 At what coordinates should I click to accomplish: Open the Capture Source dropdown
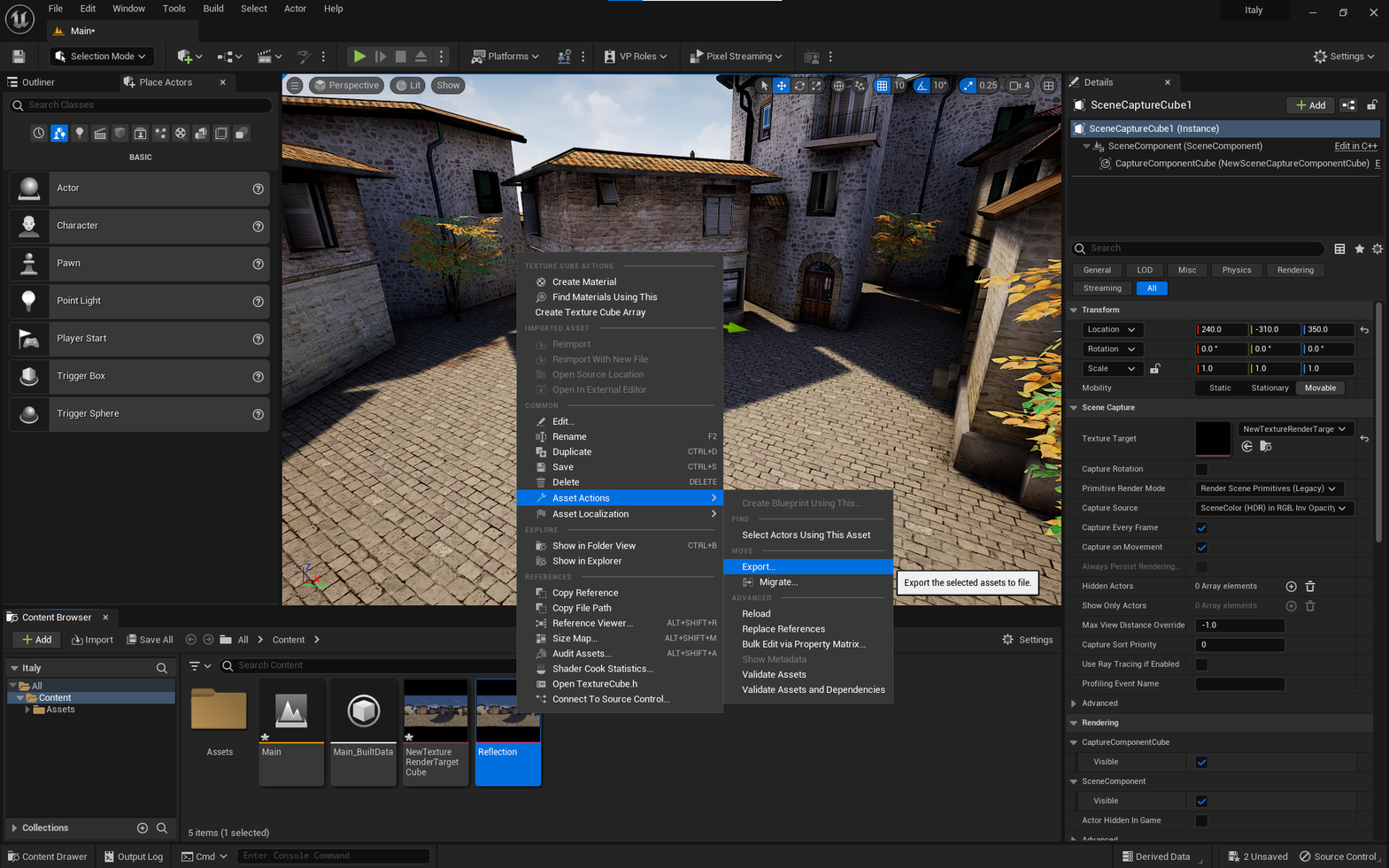tap(1271, 509)
